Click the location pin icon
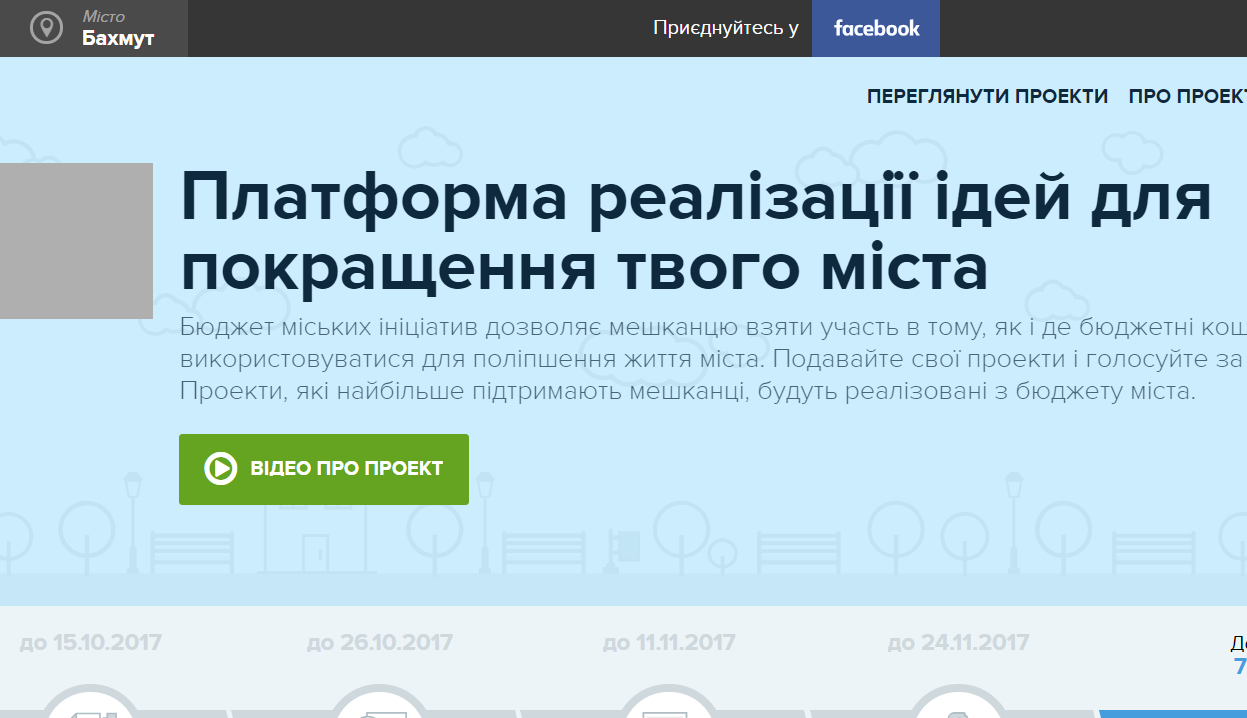This screenshot has width=1247, height=718. pyautogui.click(x=46, y=28)
